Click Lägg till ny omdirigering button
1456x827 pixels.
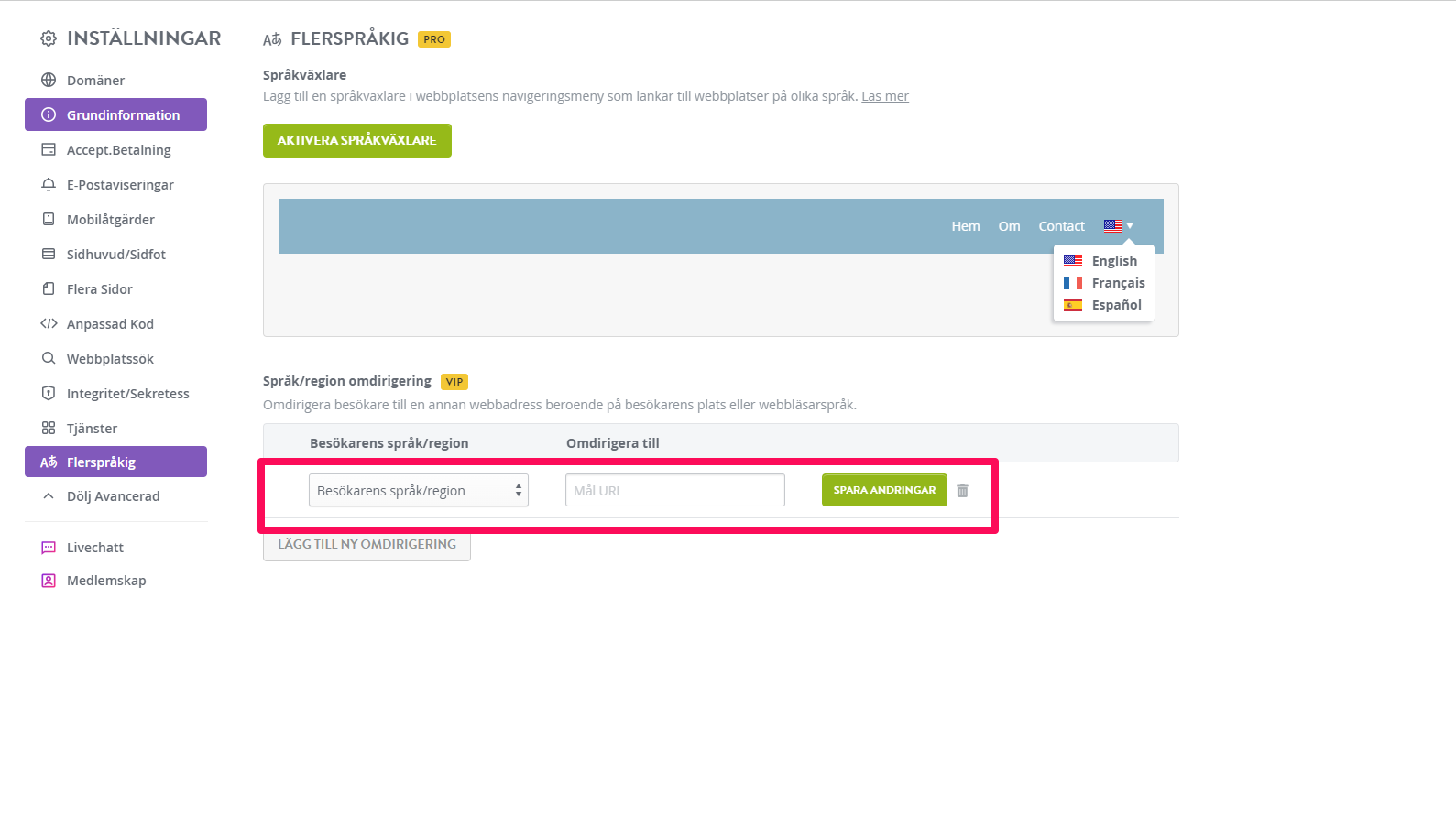[x=367, y=544]
